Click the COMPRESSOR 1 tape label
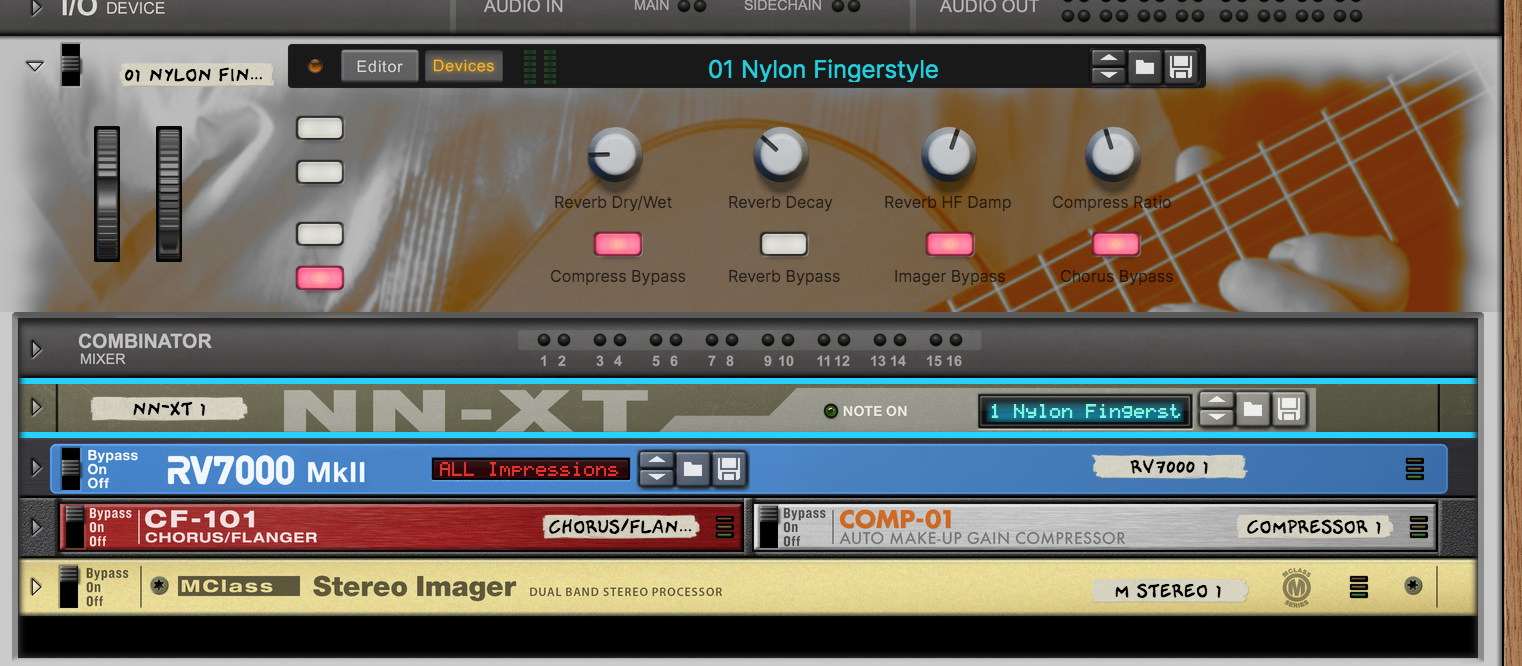The width and height of the screenshot is (1522, 666). 1313,526
